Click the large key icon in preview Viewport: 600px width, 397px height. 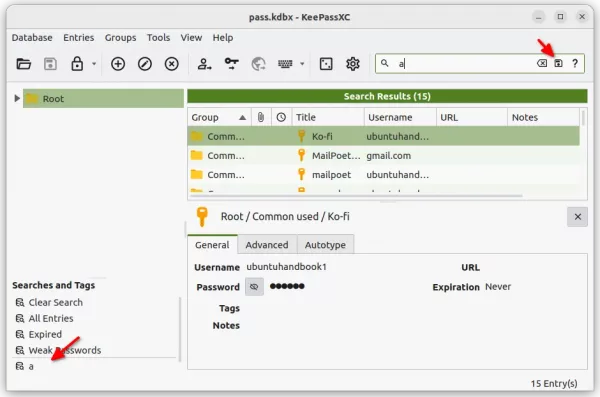[x=202, y=217]
